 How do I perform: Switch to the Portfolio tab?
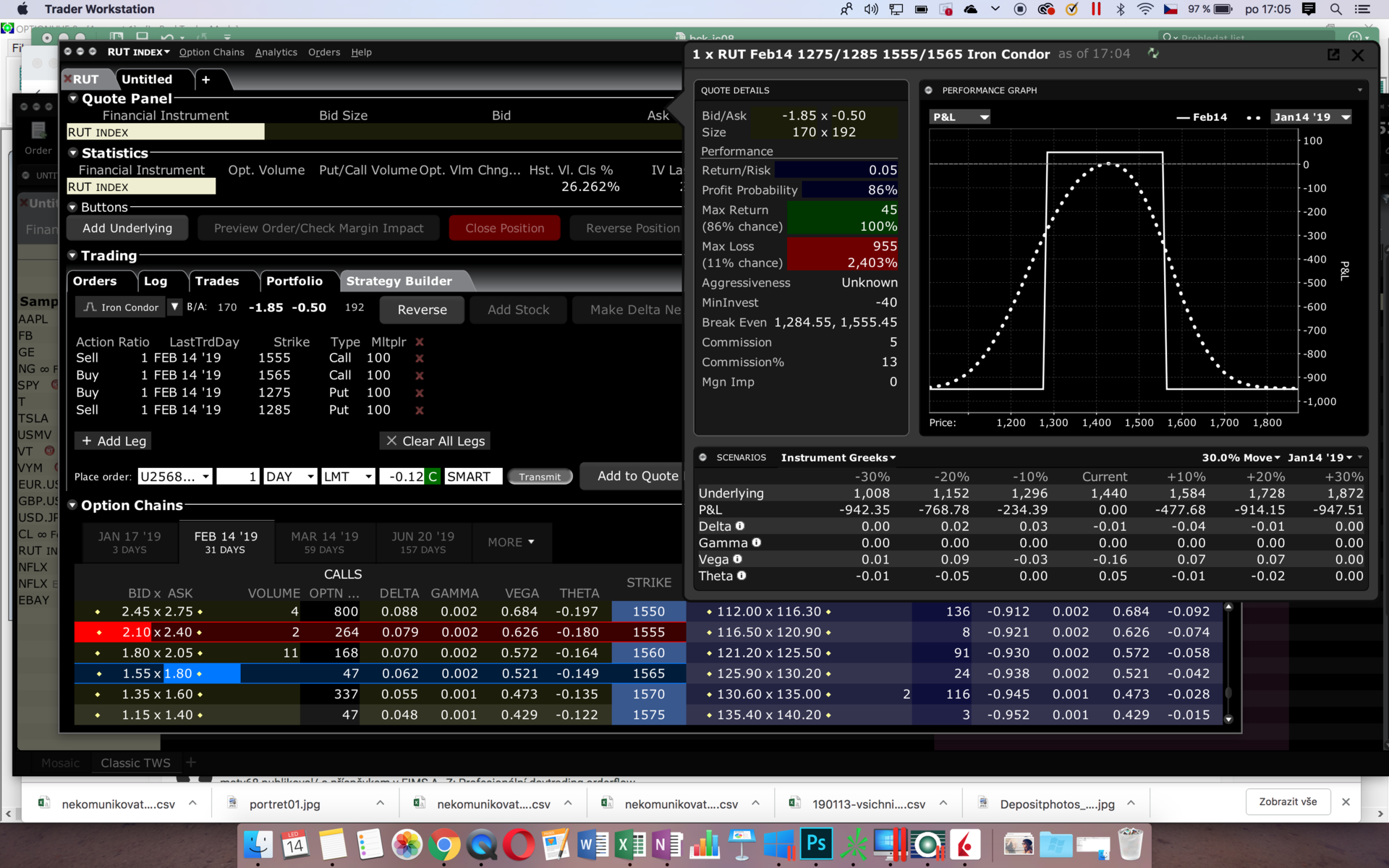click(294, 281)
